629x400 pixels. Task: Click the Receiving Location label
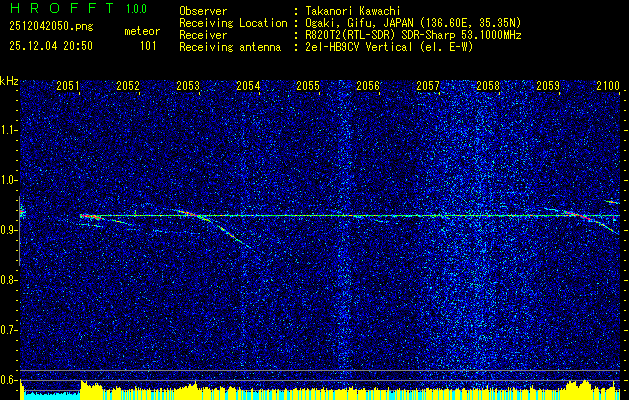(x=233, y=23)
